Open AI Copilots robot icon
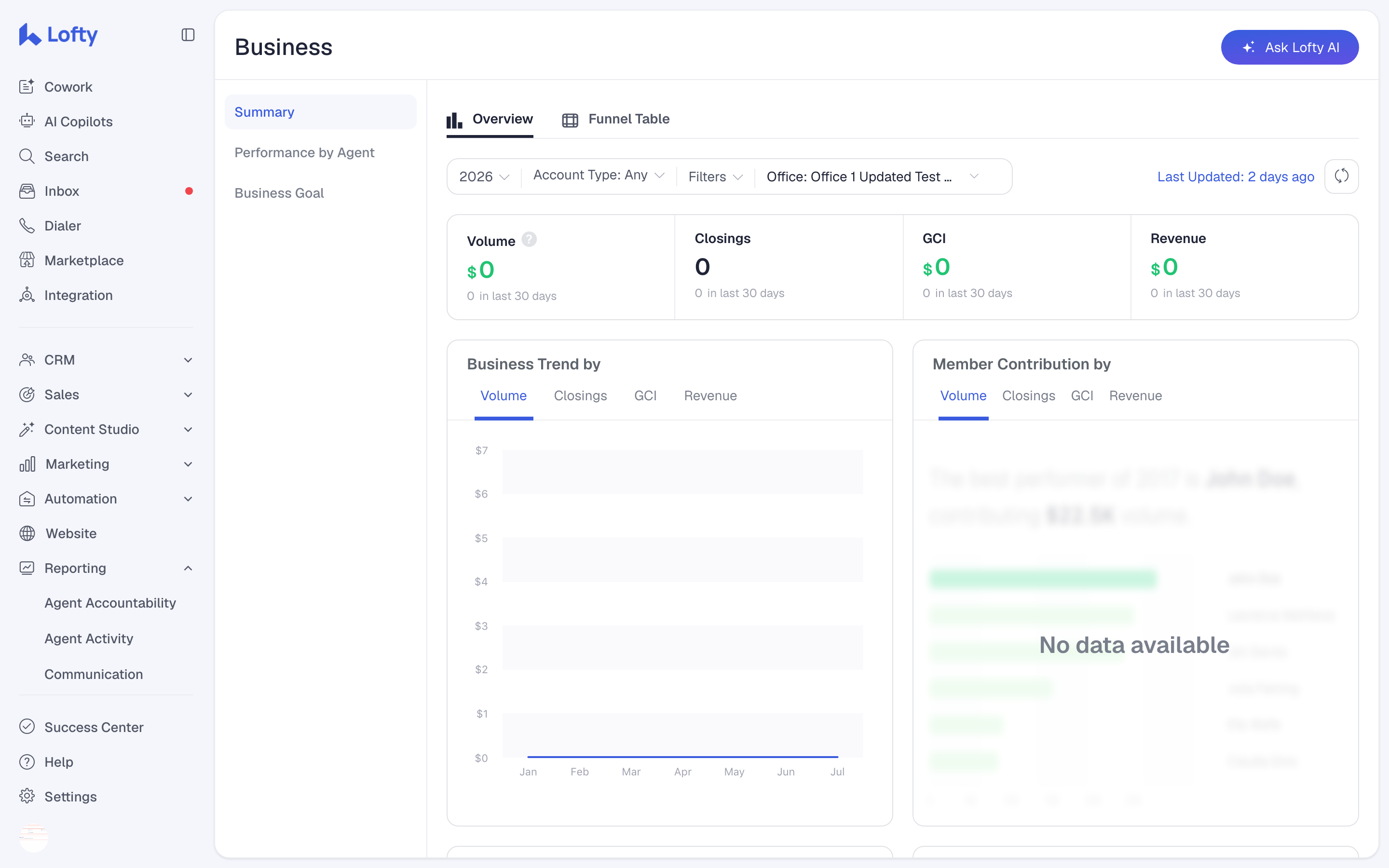The height and width of the screenshot is (868, 1389). click(27, 121)
